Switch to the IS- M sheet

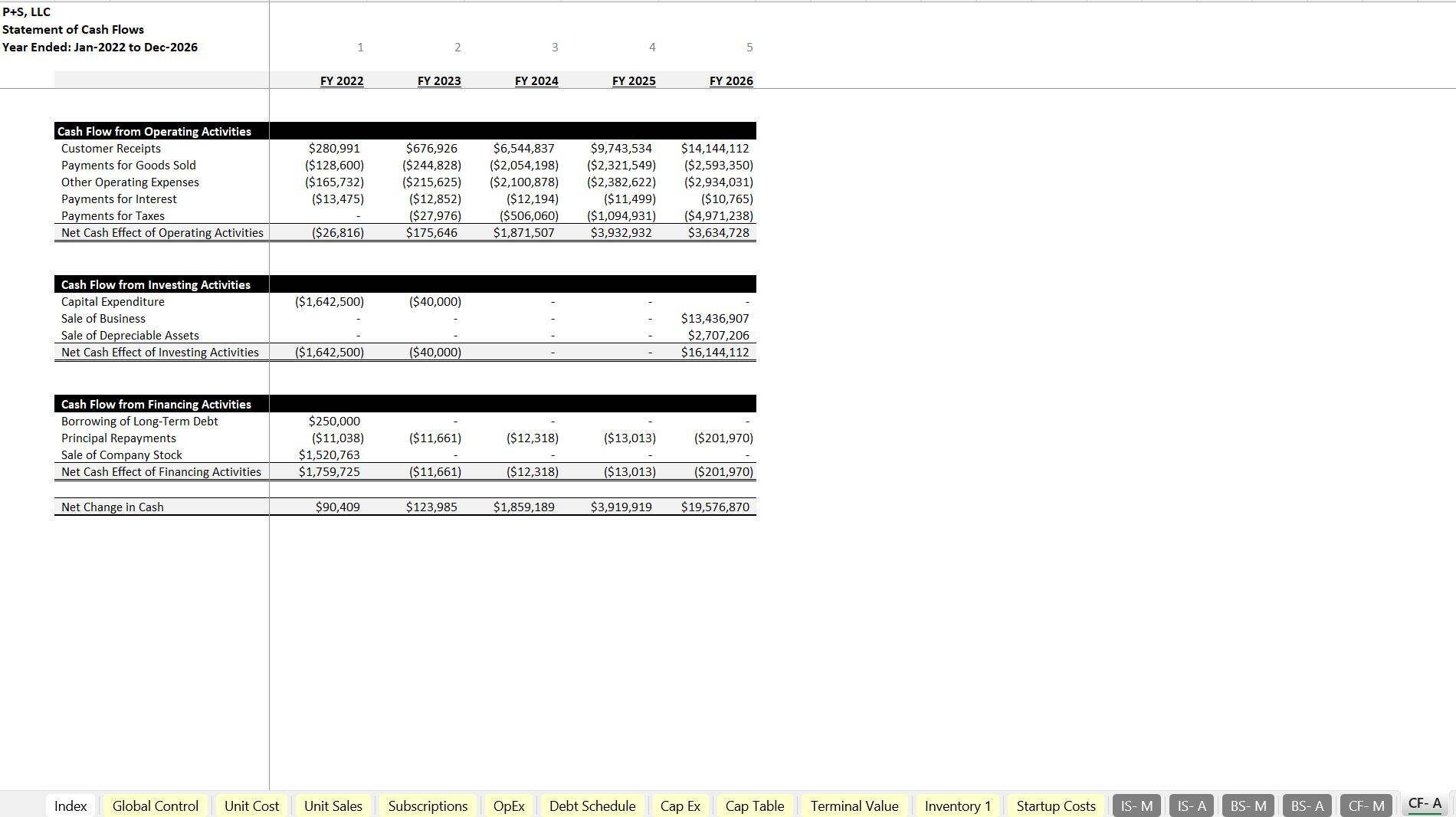[1136, 806]
